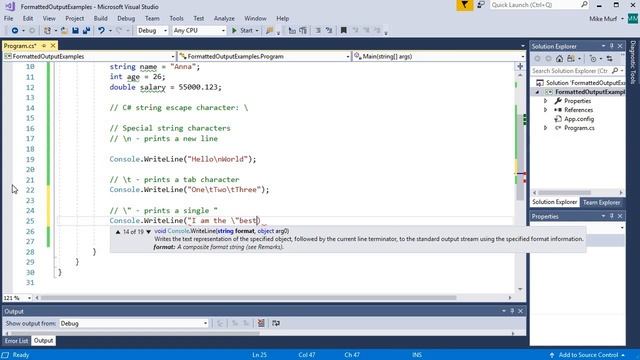The image size is (640, 360).
Task: Open the feedback icon next to Quick Launch
Action: point(481,5)
